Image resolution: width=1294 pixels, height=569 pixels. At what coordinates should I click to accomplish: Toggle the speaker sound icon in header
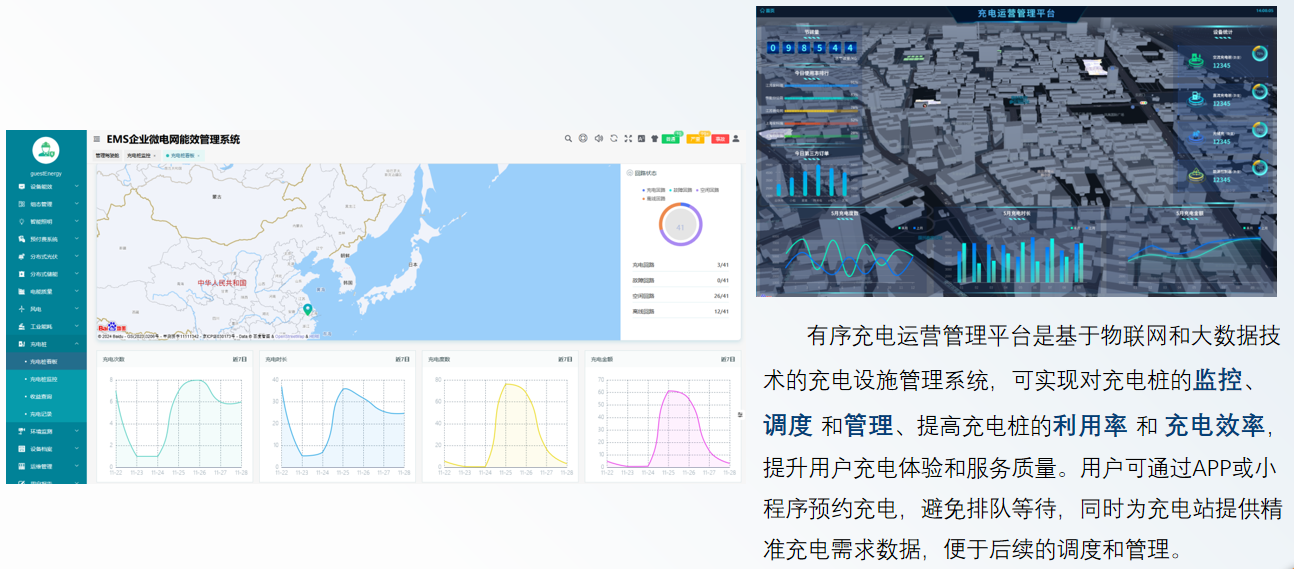click(x=599, y=138)
